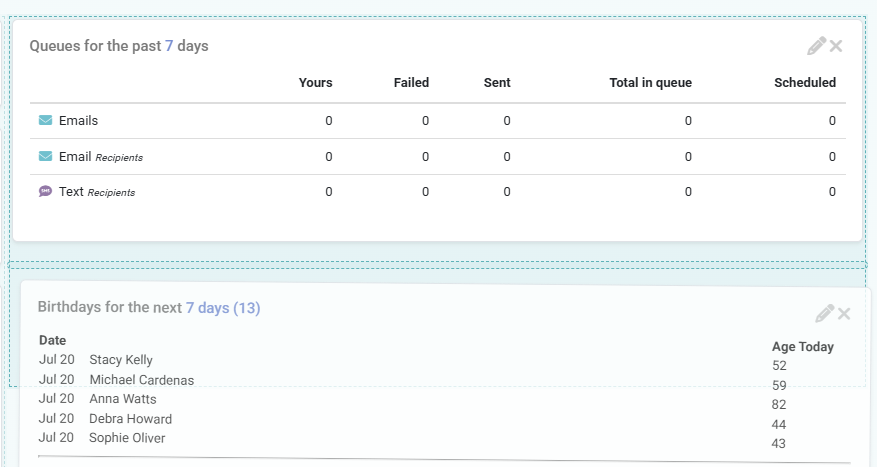This screenshot has width=877, height=467.
Task: Click the 'Failed' column header
Action: point(411,83)
